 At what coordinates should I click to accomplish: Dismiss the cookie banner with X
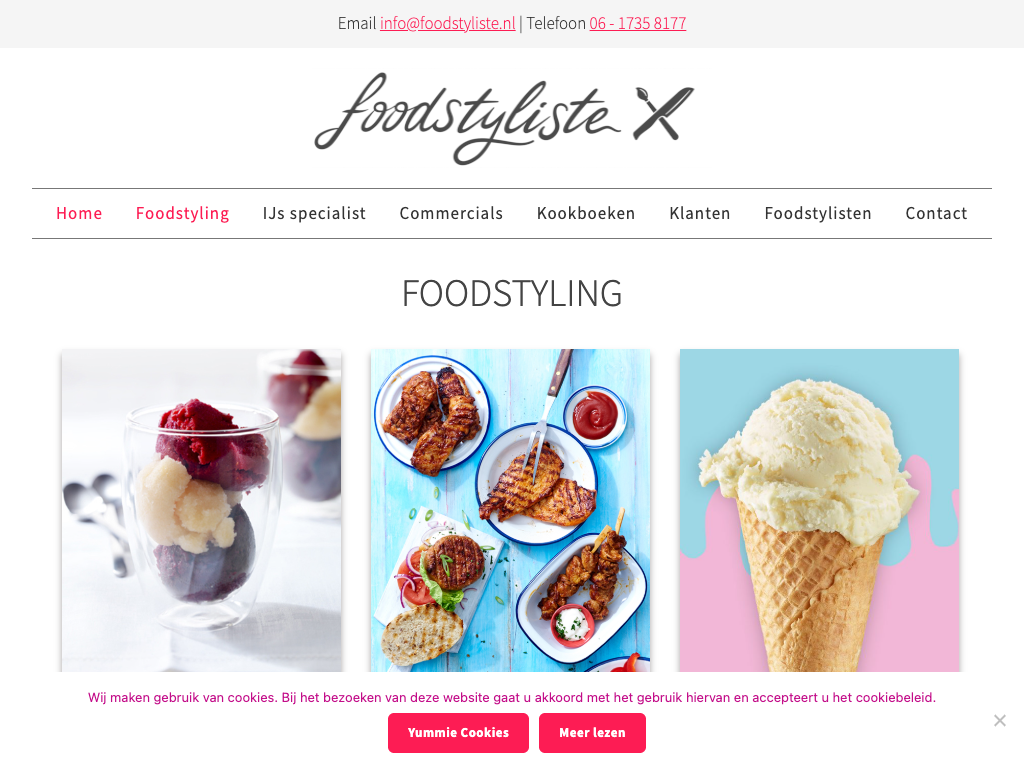point(999,720)
